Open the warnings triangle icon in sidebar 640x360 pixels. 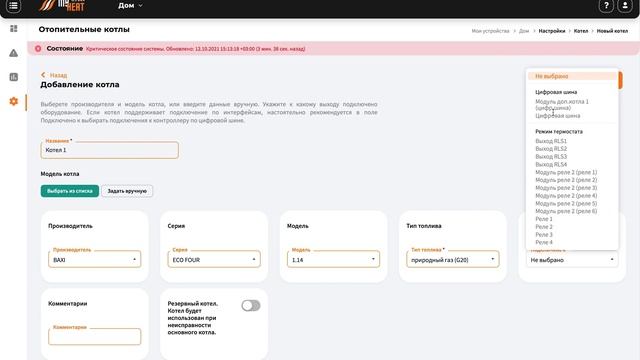(x=13, y=53)
